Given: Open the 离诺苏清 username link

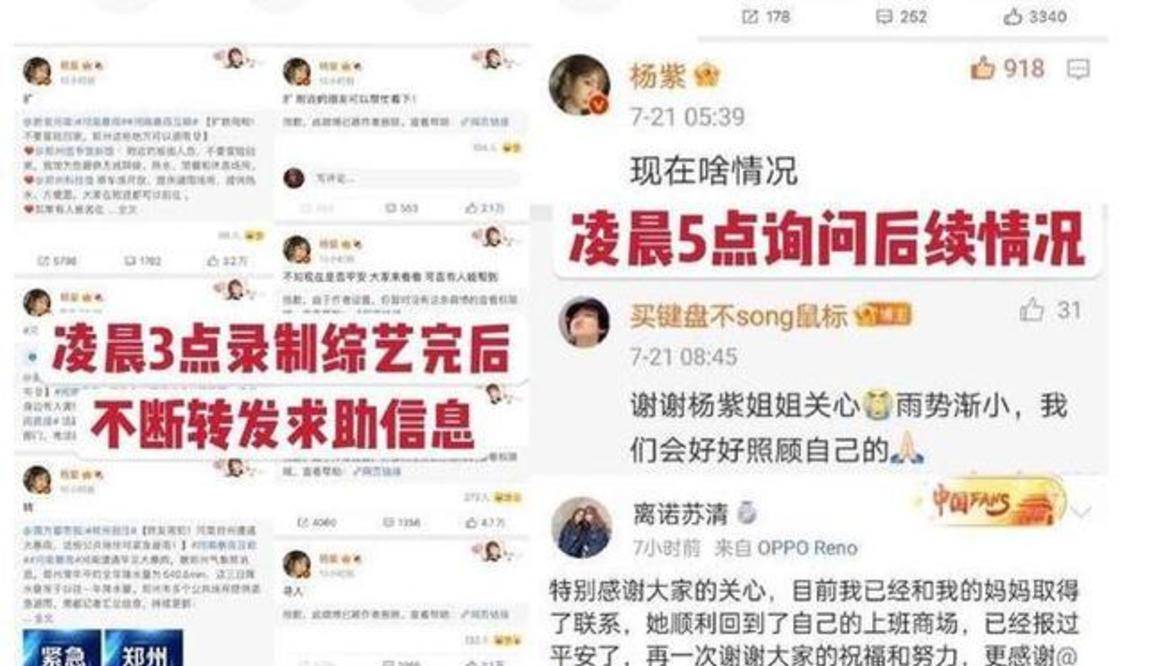Looking at the screenshot, I should pyautogui.click(x=680, y=513).
